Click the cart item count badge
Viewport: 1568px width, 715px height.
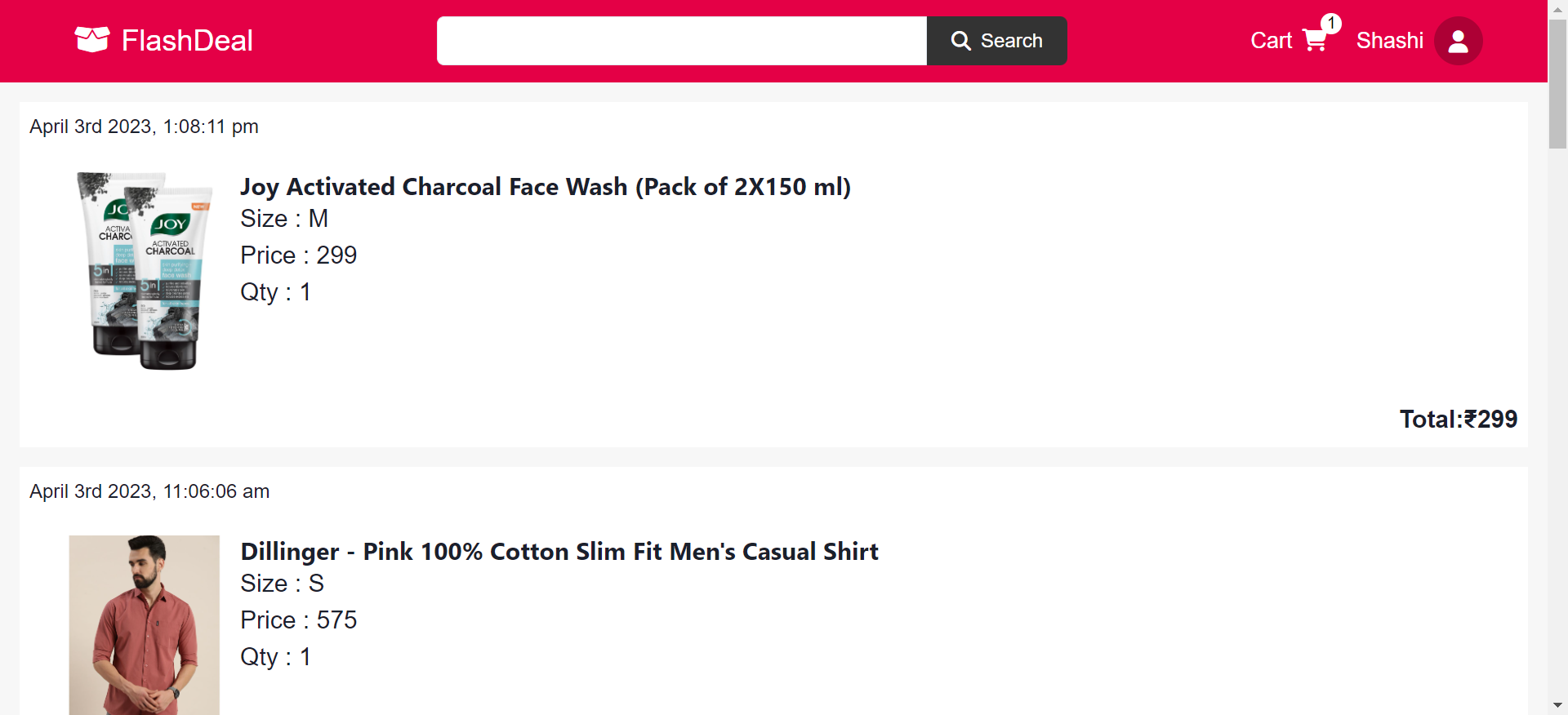click(x=1331, y=24)
